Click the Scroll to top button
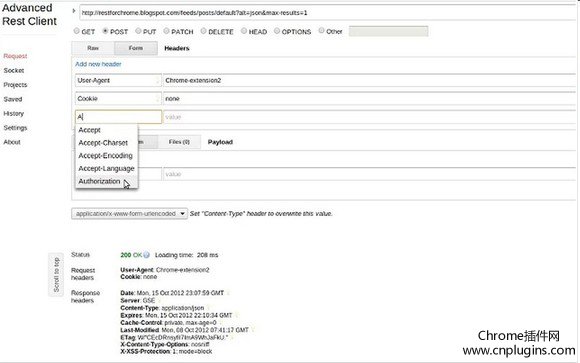 (56, 275)
